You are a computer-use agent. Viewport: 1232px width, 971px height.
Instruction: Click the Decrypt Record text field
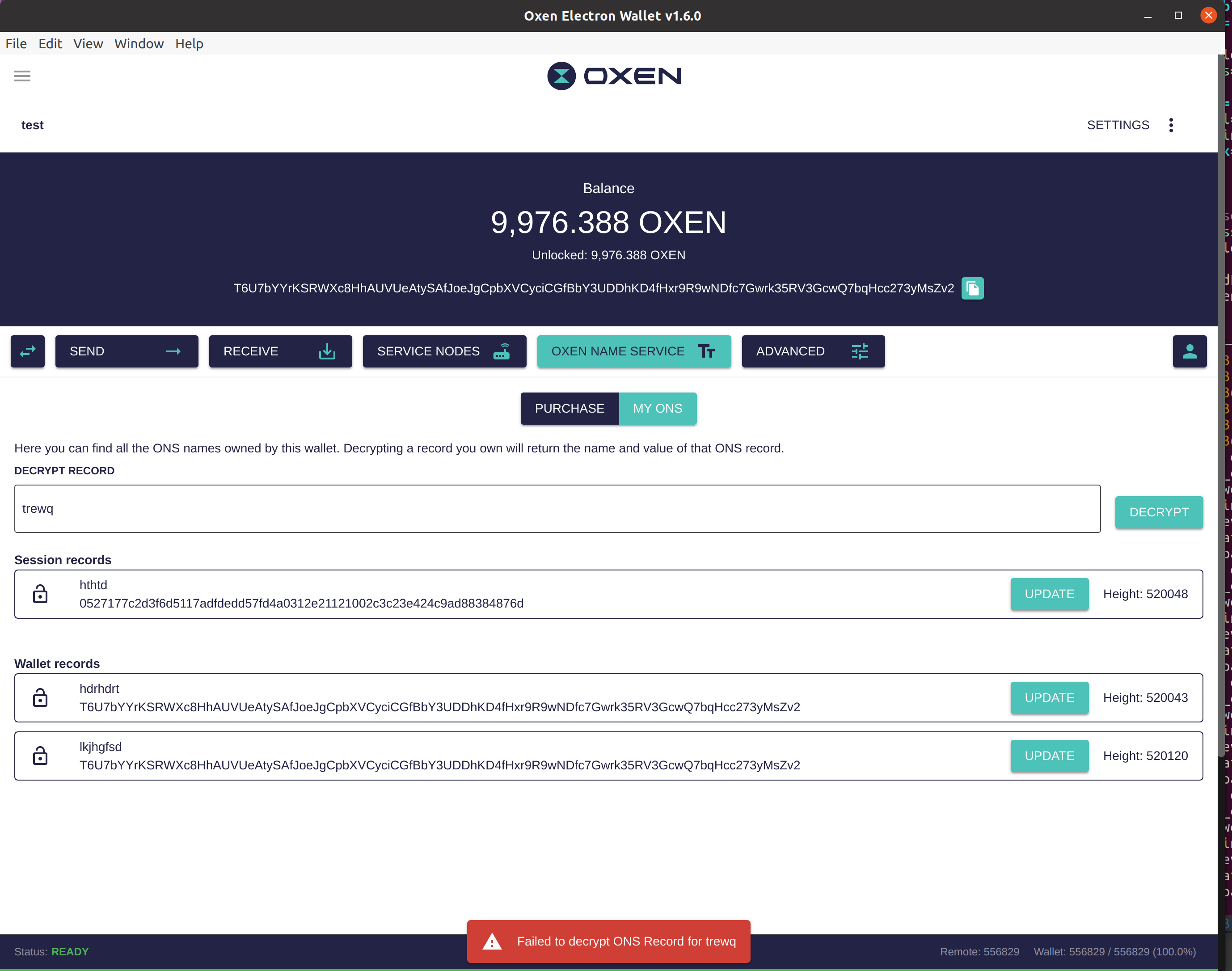tap(557, 509)
